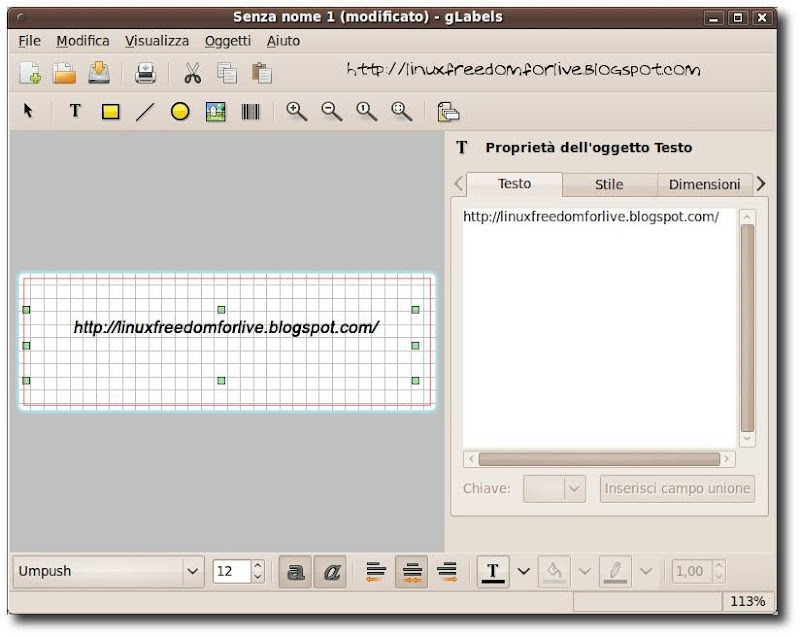Screen dimensions: 800x637
Task: Click the Cut scissors icon
Action: coord(192,72)
